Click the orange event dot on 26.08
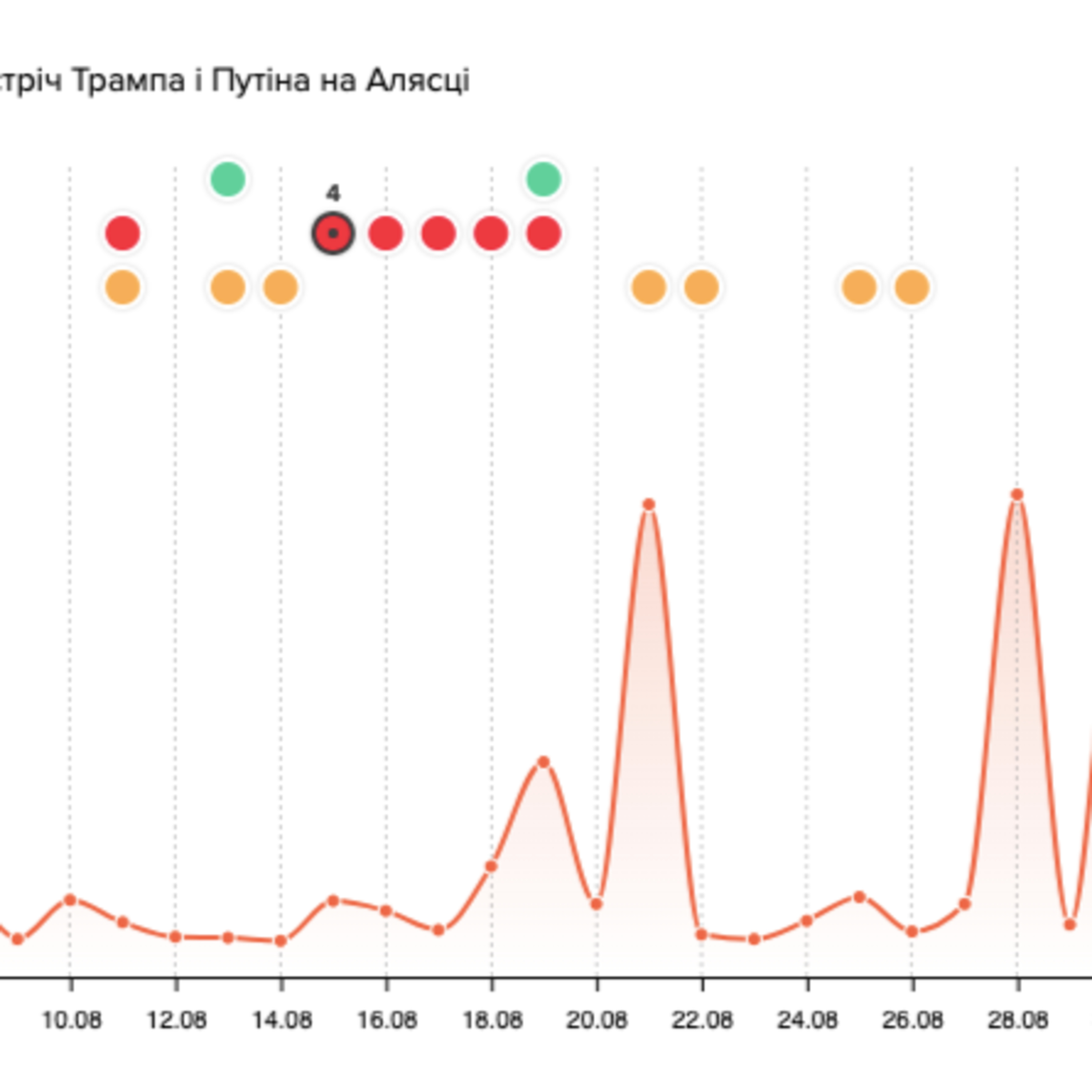The height and width of the screenshot is (1092, 1092). click(x=912, y=287)
